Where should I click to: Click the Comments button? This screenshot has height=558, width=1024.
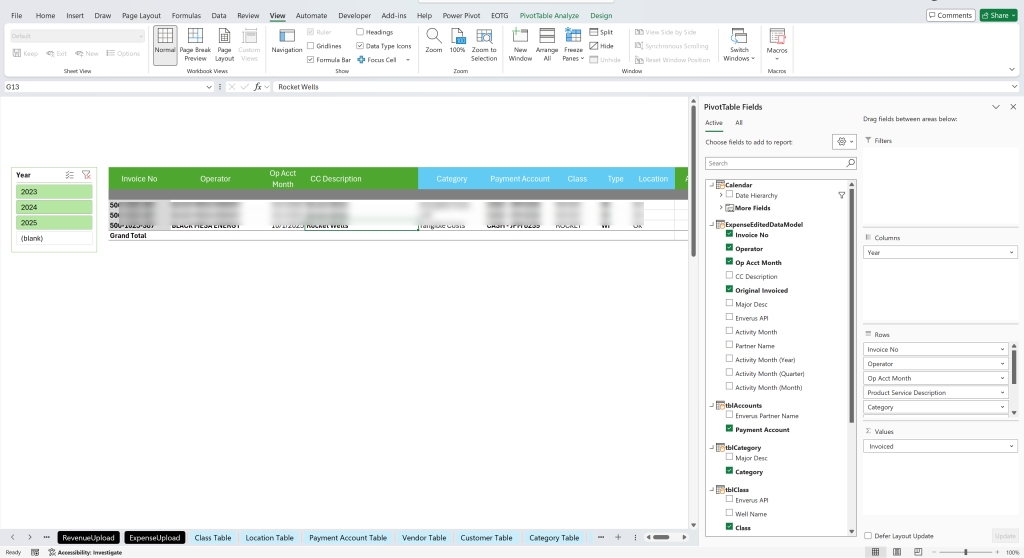pyautogui.click(x=950, y=15)
